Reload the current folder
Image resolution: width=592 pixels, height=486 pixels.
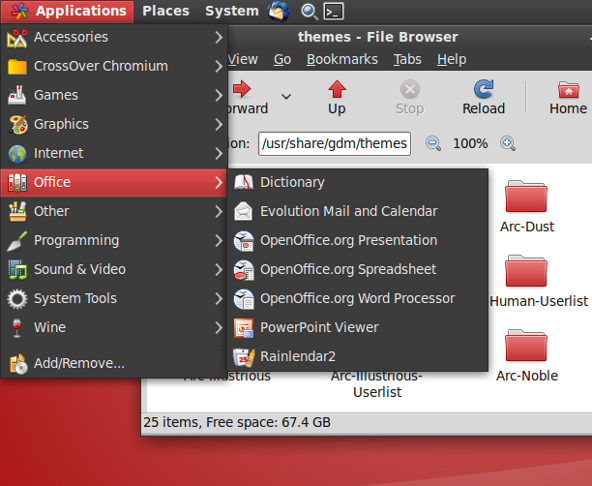484,97
